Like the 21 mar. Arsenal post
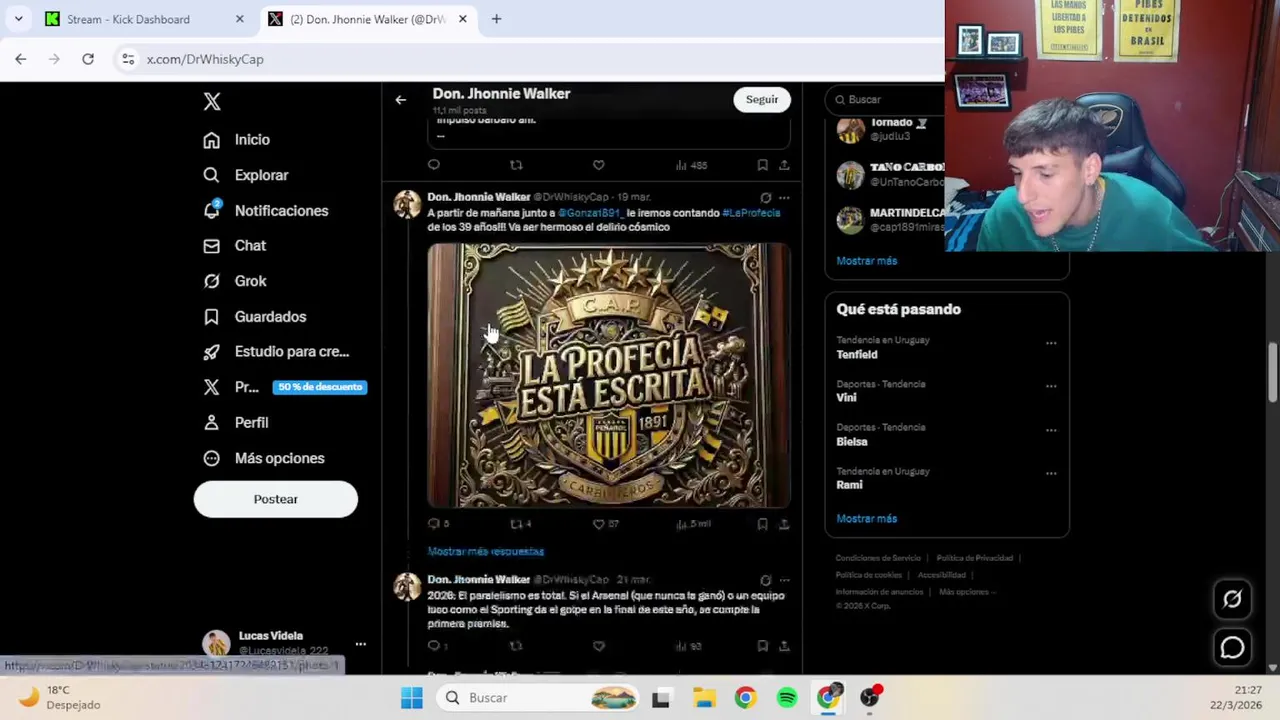The height and width of the screenshot is (720, 1280). (598, 646)
